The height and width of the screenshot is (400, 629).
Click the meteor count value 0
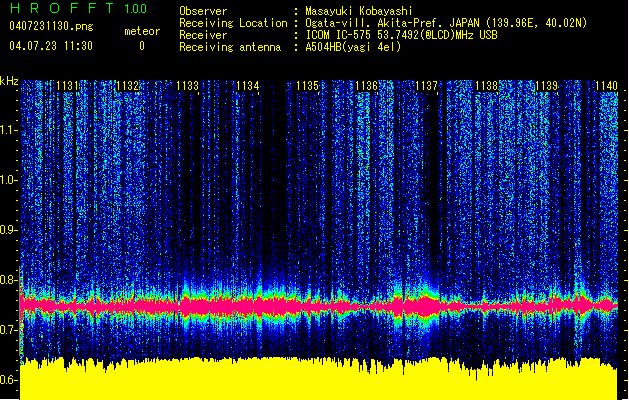[x=142, y=46]
